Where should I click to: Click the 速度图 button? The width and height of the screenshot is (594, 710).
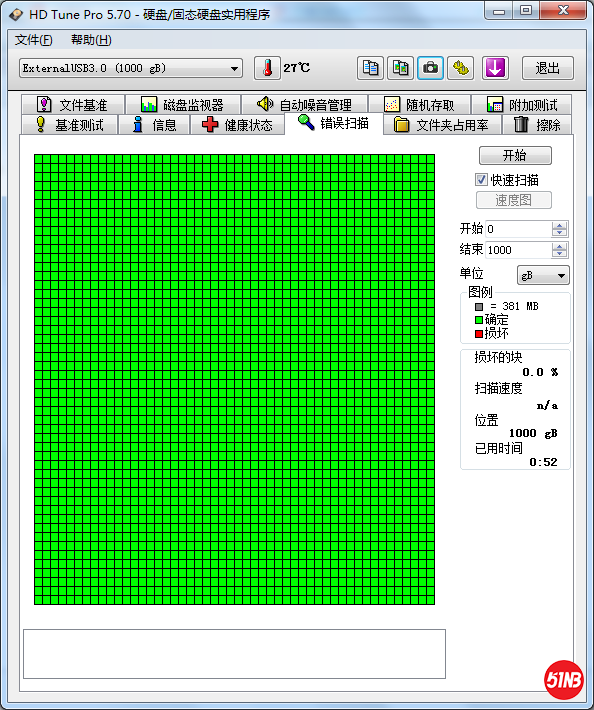[514, 200]
